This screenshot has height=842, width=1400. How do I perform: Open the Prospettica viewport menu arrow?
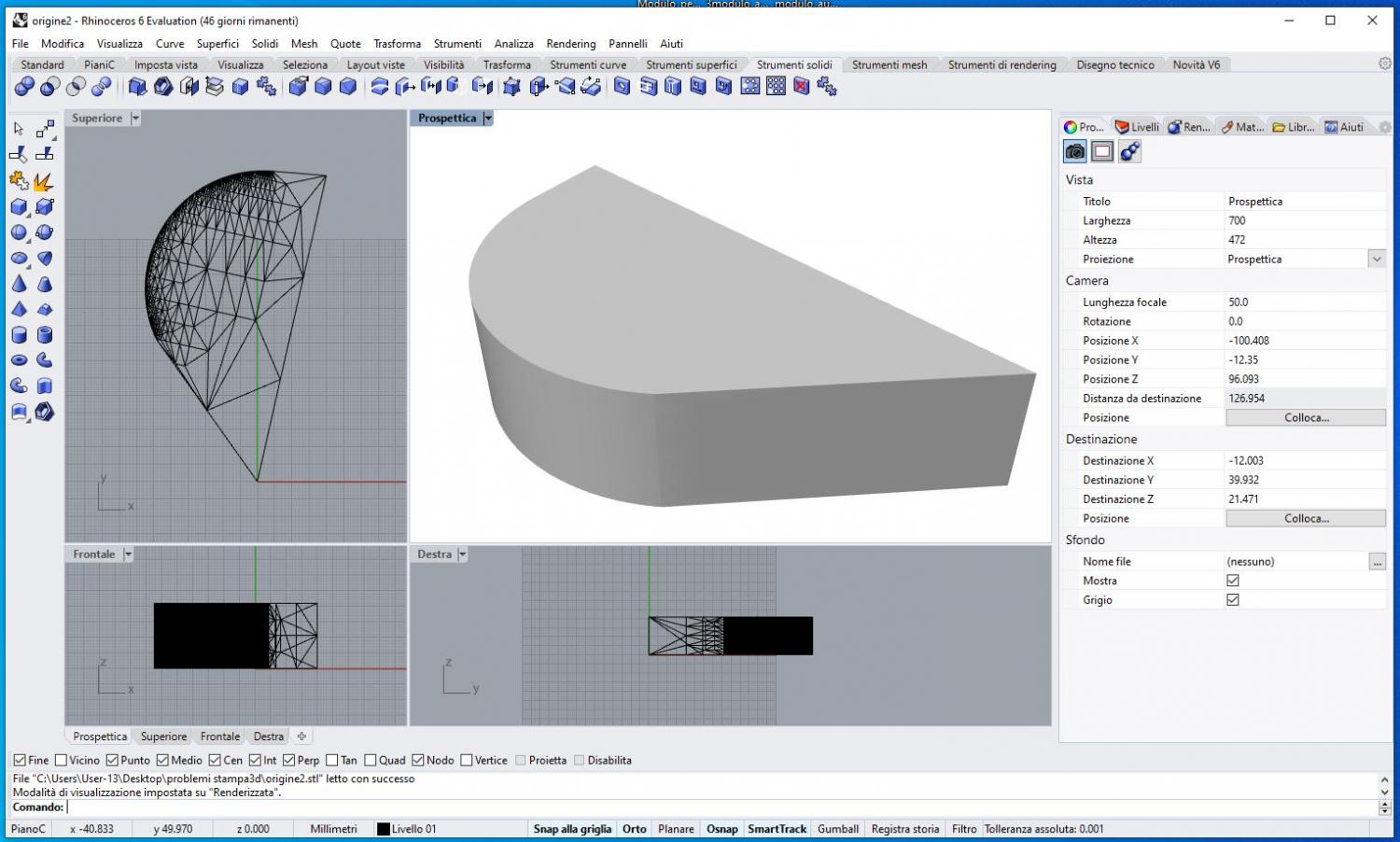488,119
